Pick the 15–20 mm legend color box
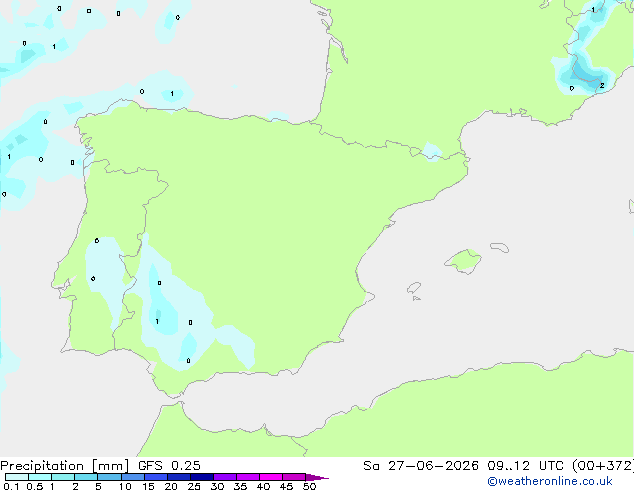This screenshot has width=634, height=490. 156,477
